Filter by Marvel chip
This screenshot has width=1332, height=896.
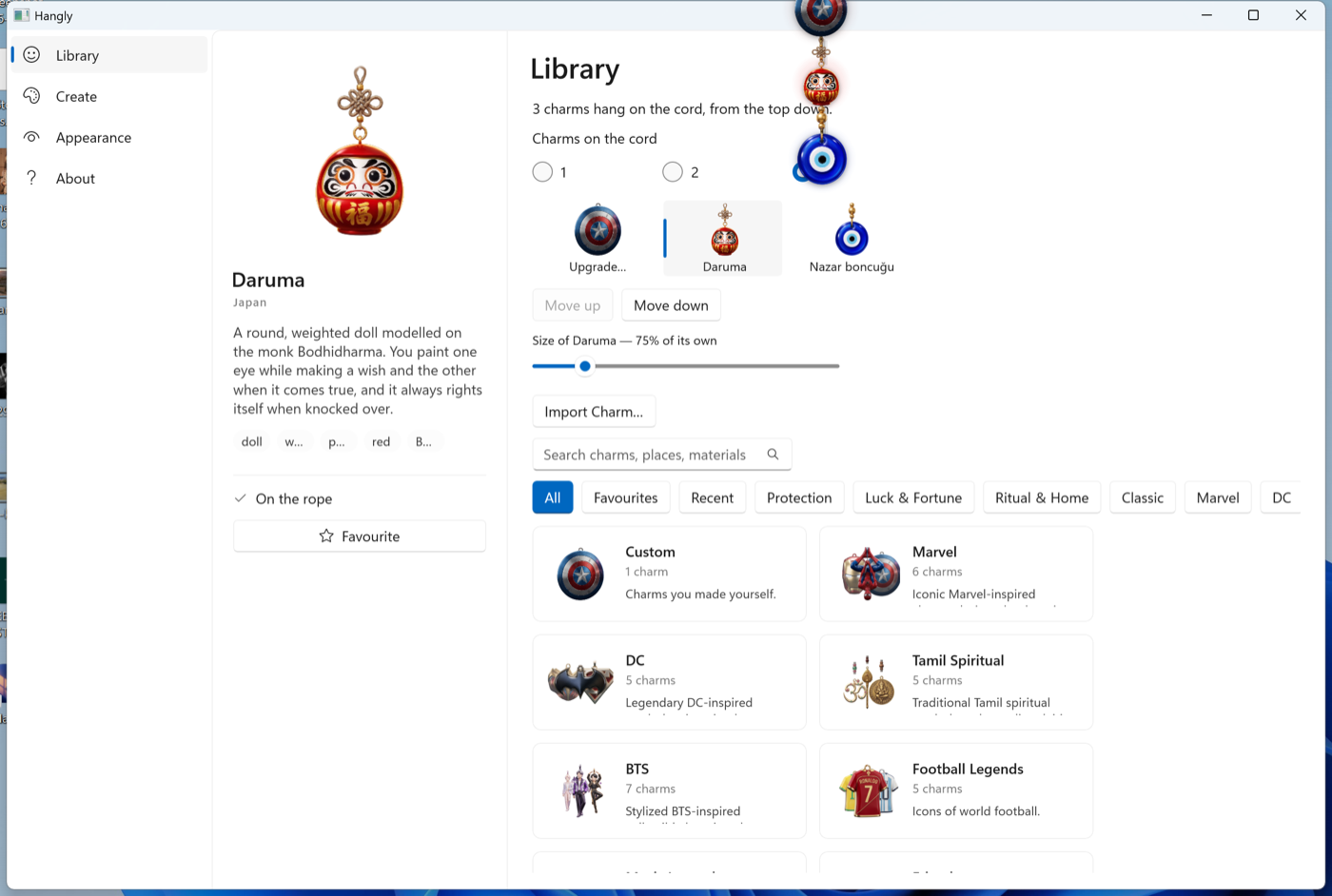coord(1218,497)
